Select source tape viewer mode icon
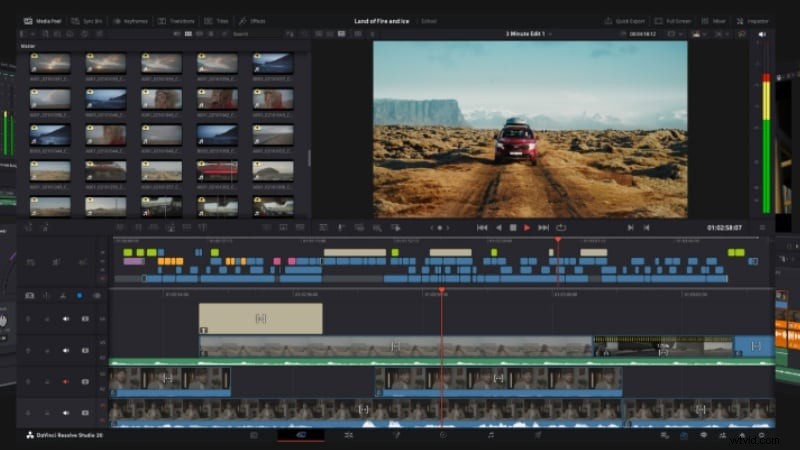The width and height of the screenshot is (800, 450). tap(330, 34)
